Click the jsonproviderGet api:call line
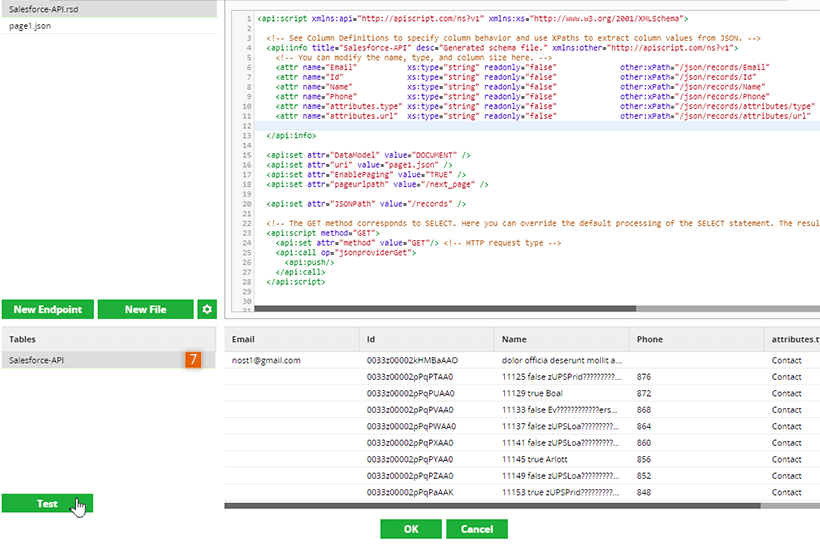The width and height of the screenshot is (820, 544). click(346, 253)
